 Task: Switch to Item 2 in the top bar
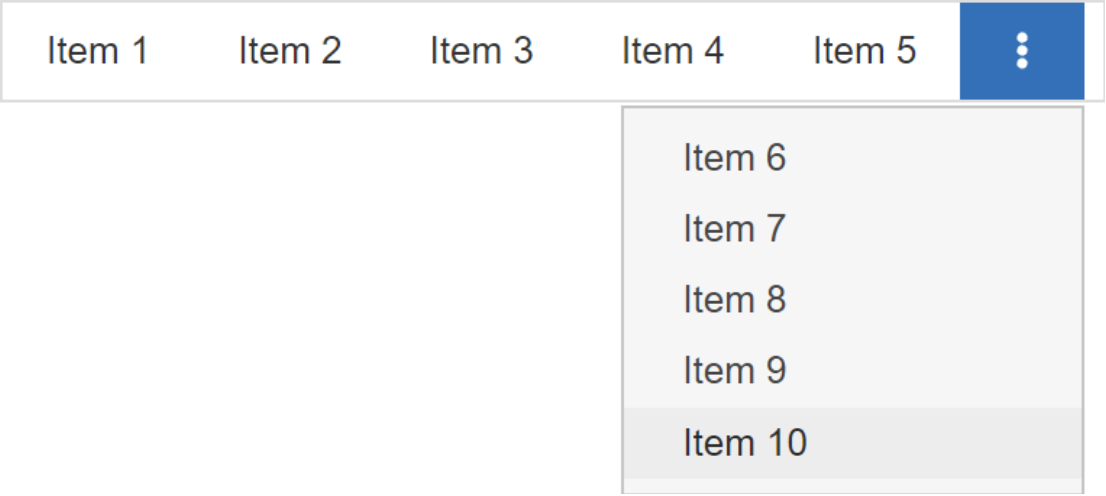(x=289, y=51)
